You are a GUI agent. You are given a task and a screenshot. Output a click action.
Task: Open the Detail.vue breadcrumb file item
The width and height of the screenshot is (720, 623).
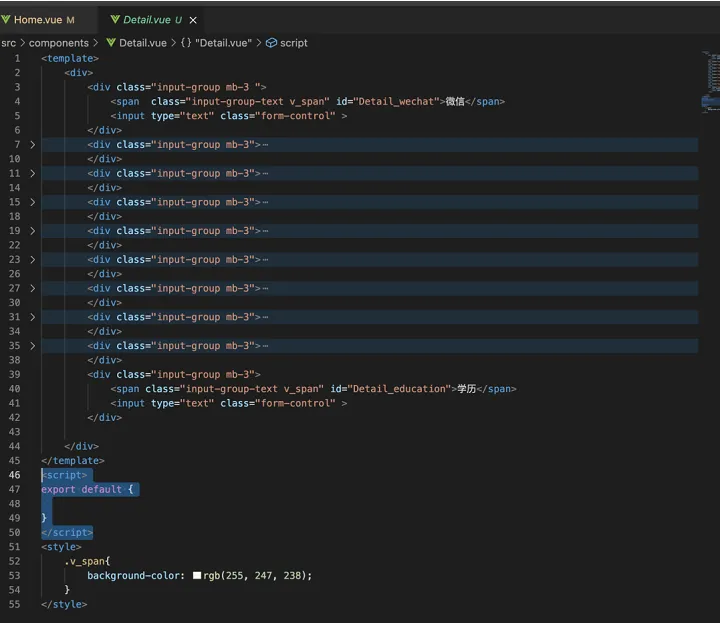(143, 43)
